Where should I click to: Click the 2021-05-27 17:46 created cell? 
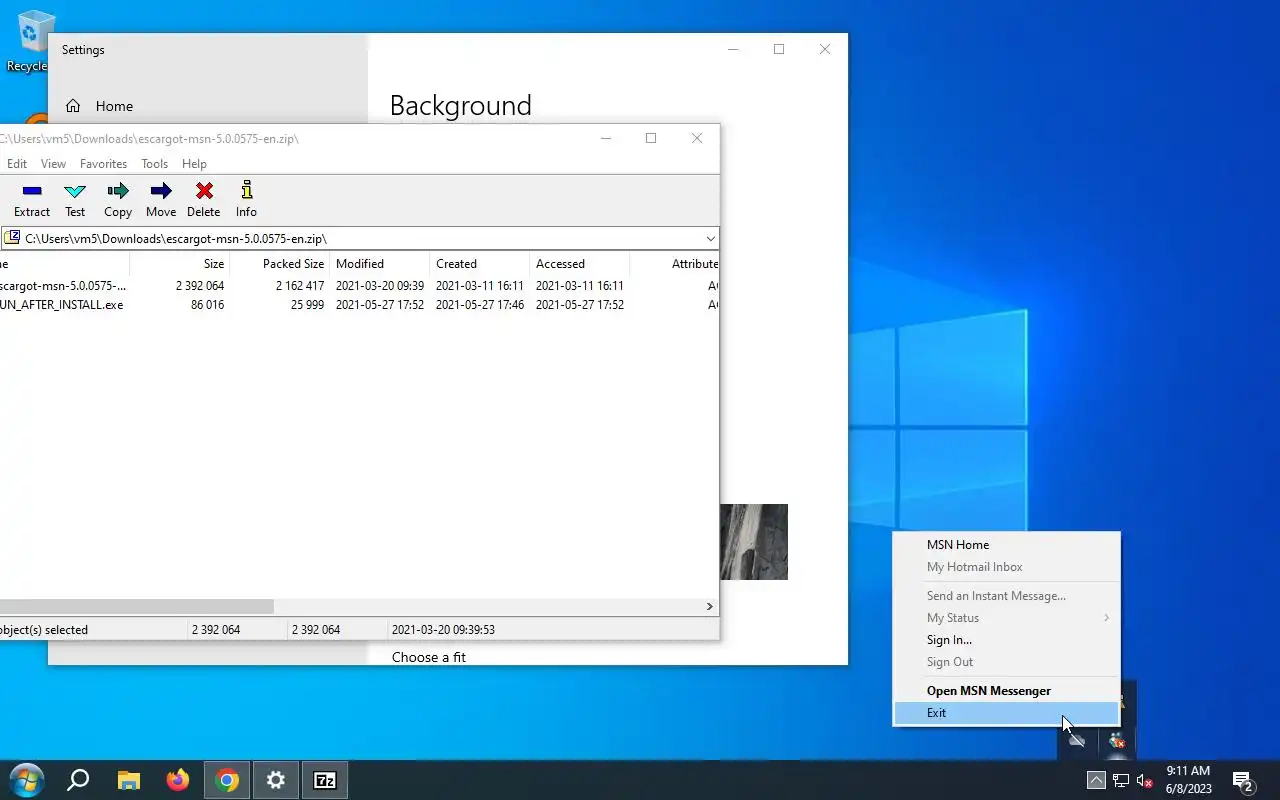pyautogui.click(x=480, y=305)
